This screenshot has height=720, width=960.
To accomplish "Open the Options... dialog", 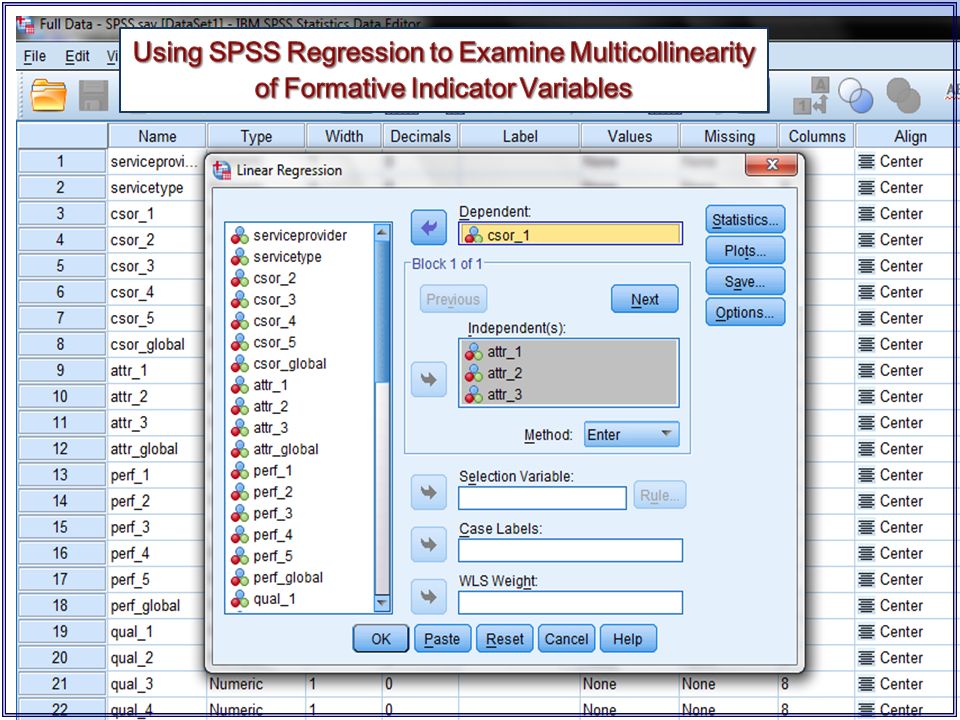I will pos(744,313).
